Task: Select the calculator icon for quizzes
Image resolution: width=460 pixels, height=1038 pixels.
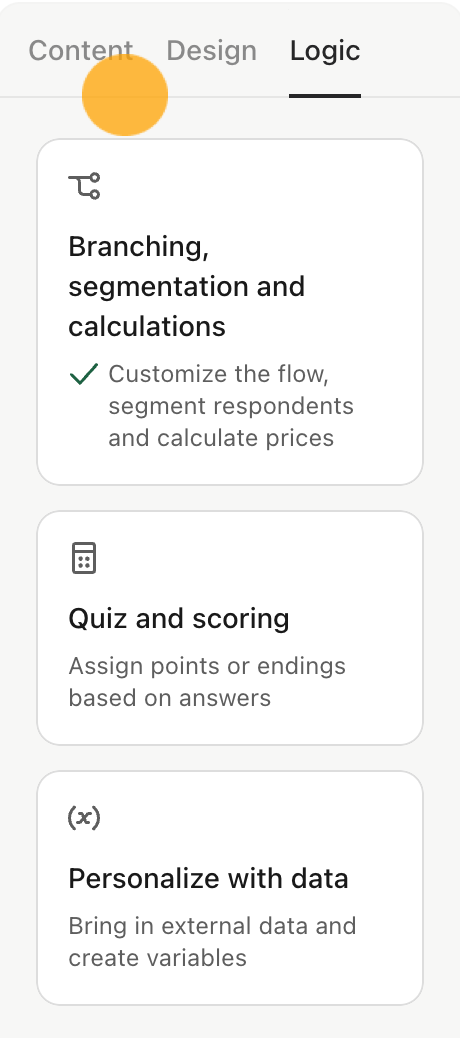Action: (84, 558)
